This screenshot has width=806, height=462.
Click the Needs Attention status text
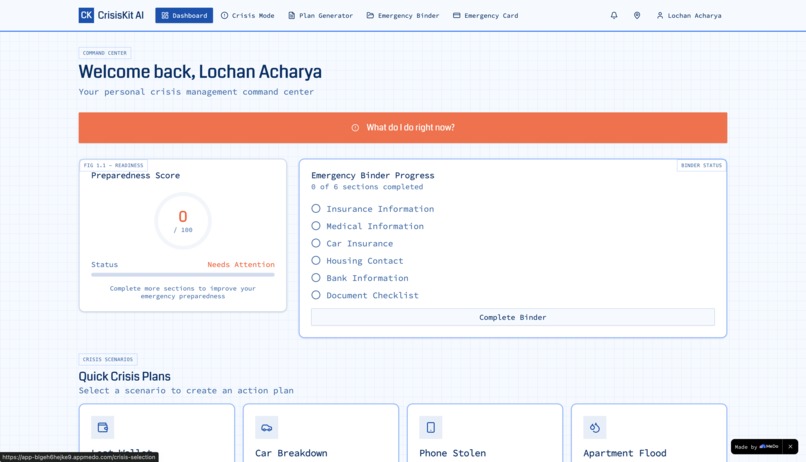(x=241, y=264)
